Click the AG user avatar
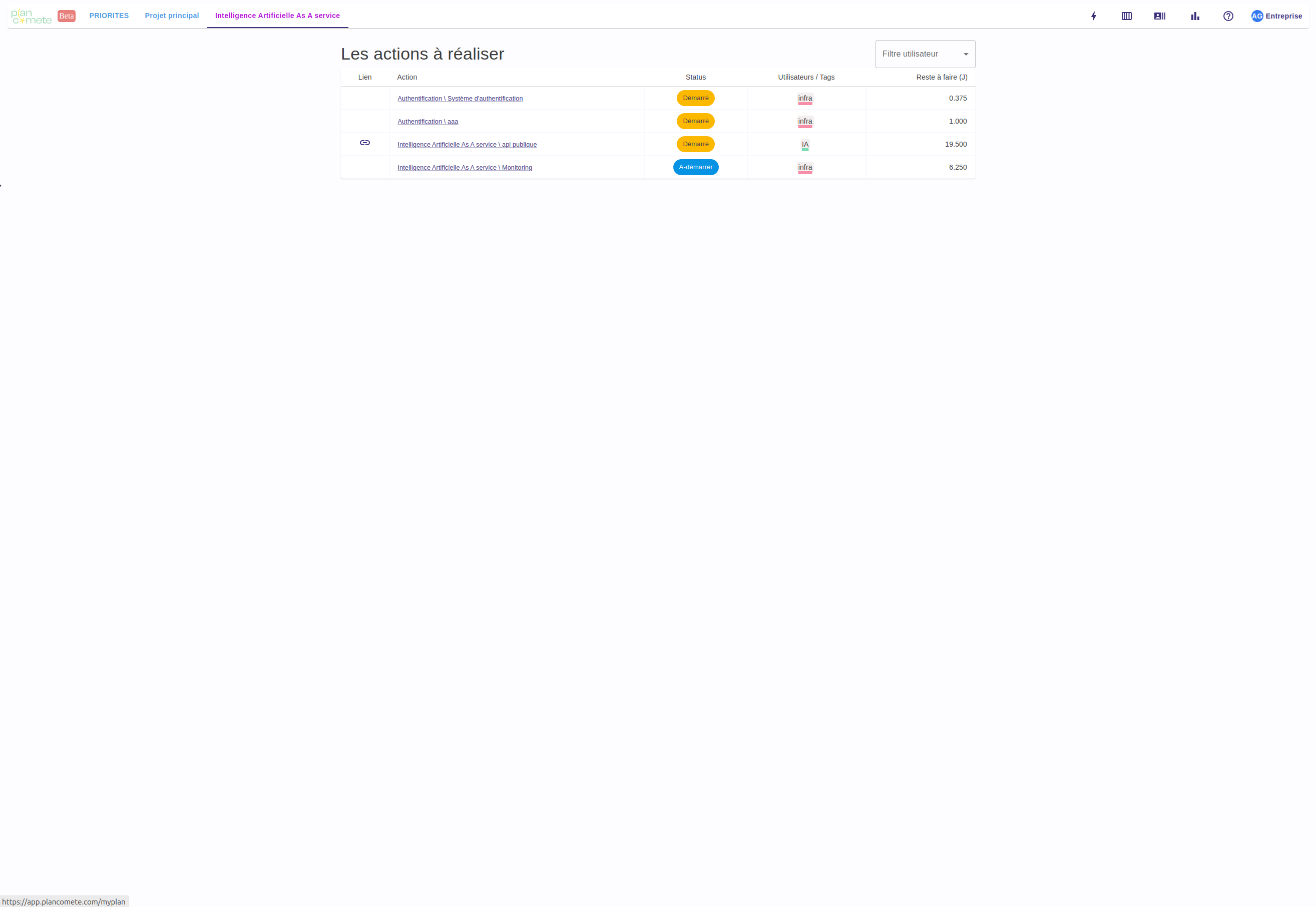The image size is (1316, 907). (x=1256, y=16)
